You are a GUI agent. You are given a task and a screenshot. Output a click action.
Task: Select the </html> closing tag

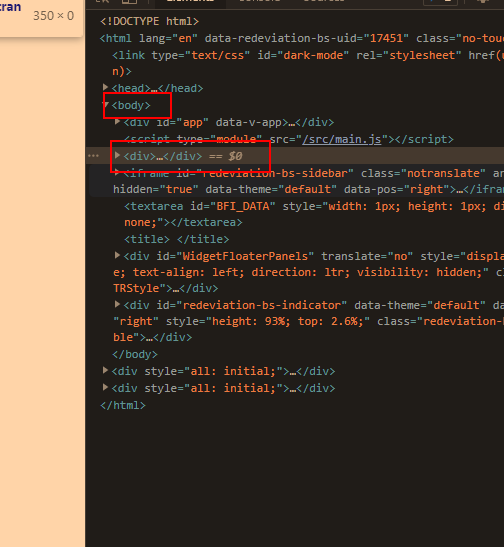(123, 405)
